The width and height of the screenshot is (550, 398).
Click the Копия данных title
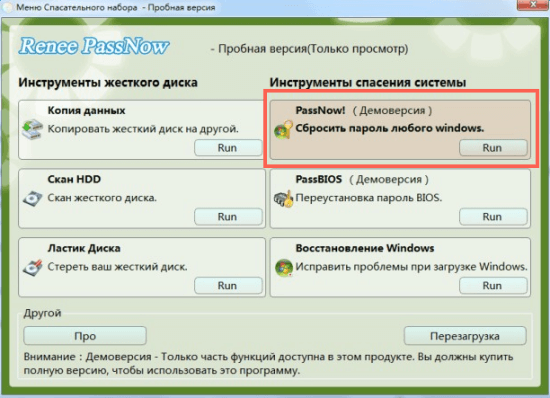[x=86, y=110]
